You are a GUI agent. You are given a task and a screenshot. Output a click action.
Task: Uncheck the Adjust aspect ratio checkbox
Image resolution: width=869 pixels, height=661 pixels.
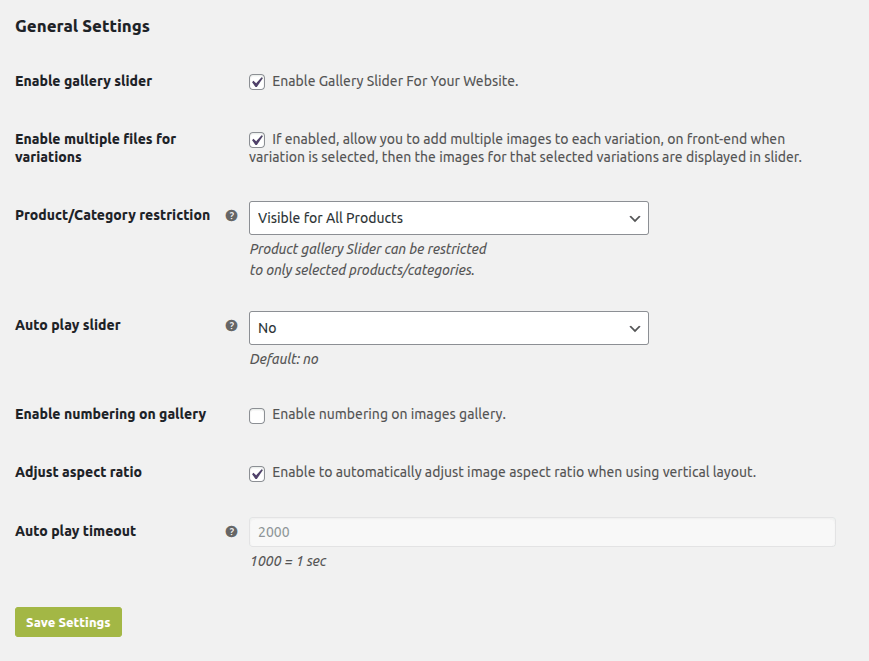(257, 473)
